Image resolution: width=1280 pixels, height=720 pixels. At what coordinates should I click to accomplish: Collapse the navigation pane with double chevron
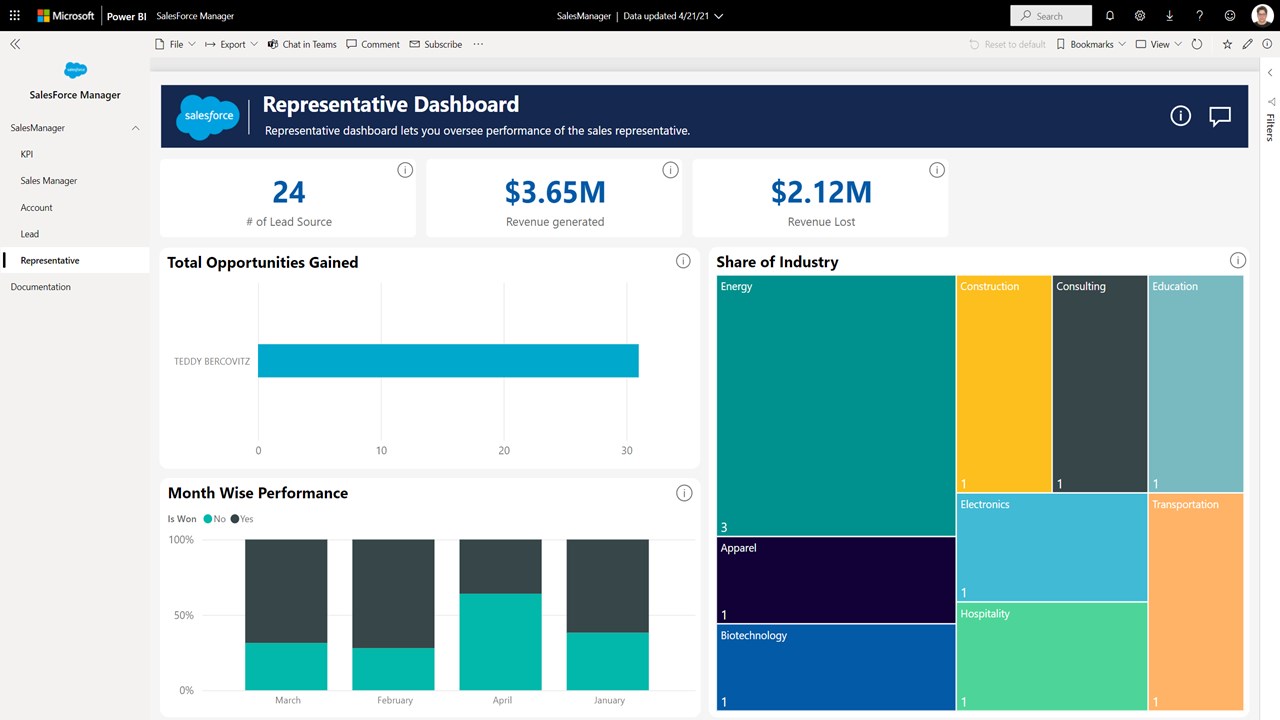pos(15,44)
